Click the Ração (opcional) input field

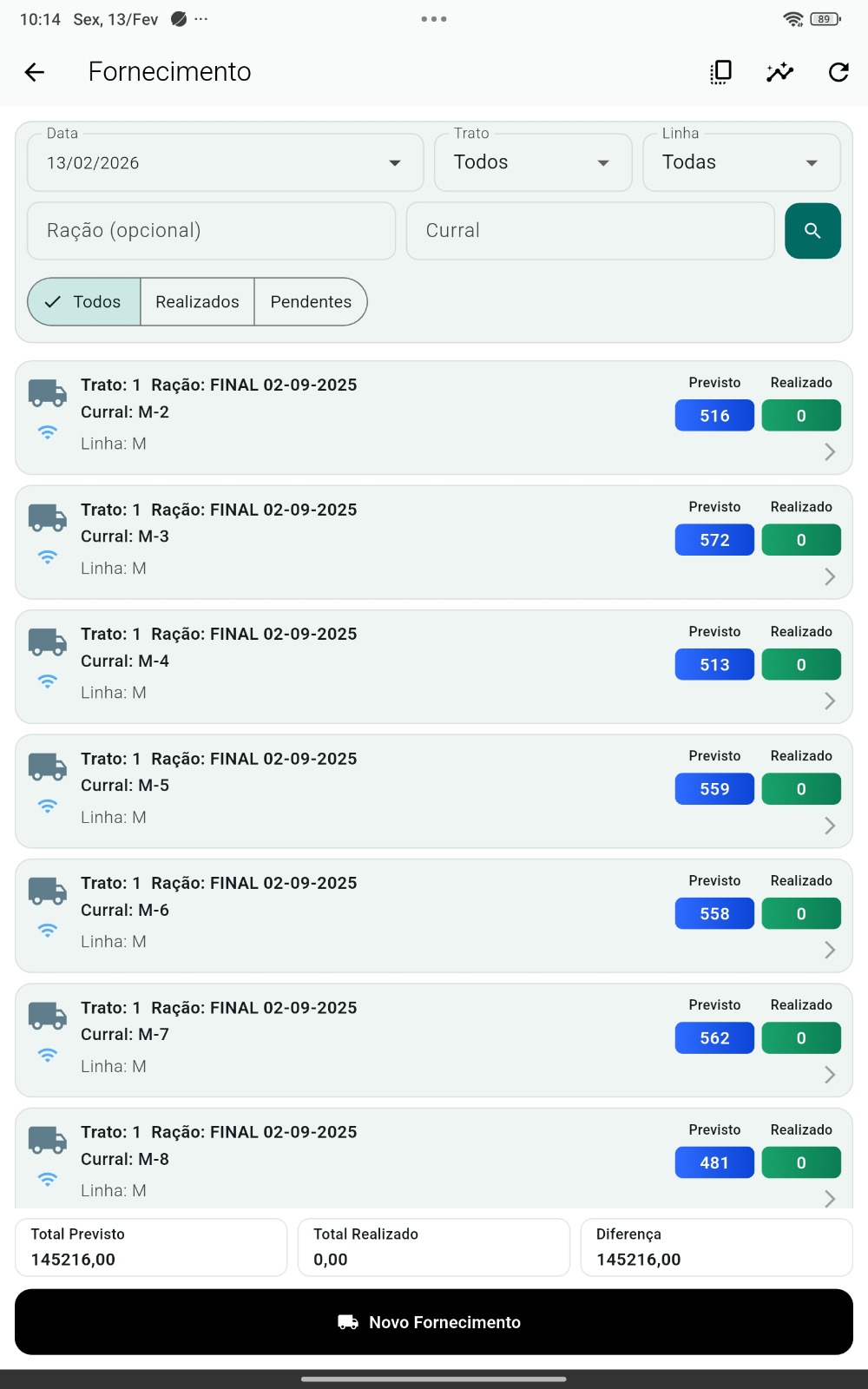pyautogui.click(x=211, y=231)
